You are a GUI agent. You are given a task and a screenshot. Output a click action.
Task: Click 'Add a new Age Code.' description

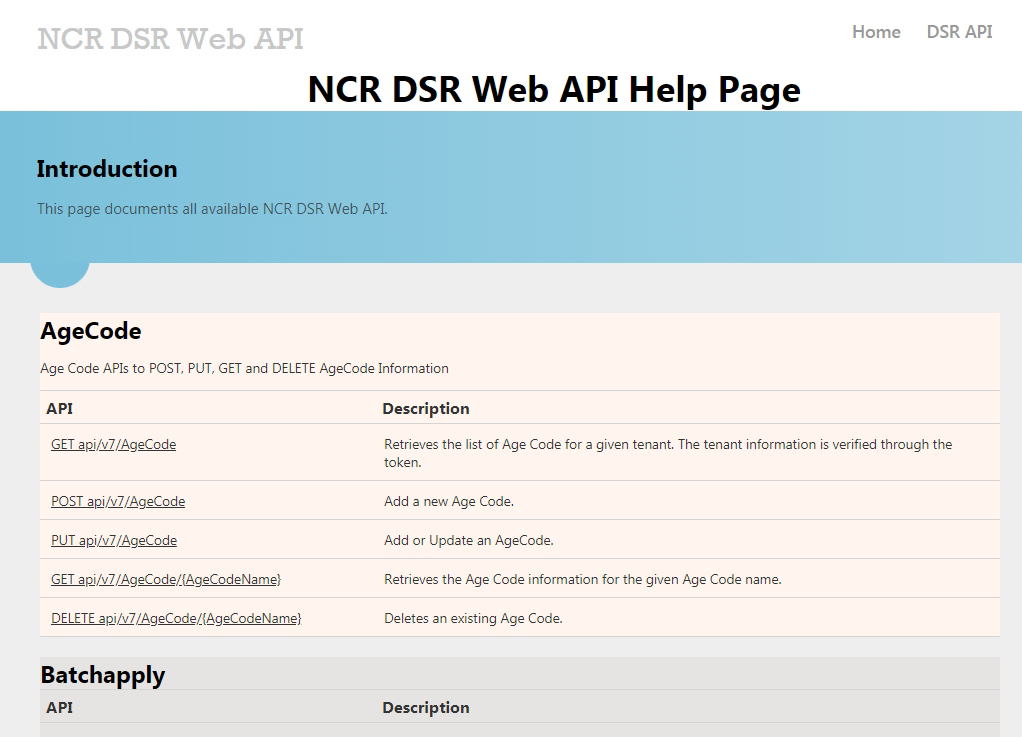pos(449,501)
